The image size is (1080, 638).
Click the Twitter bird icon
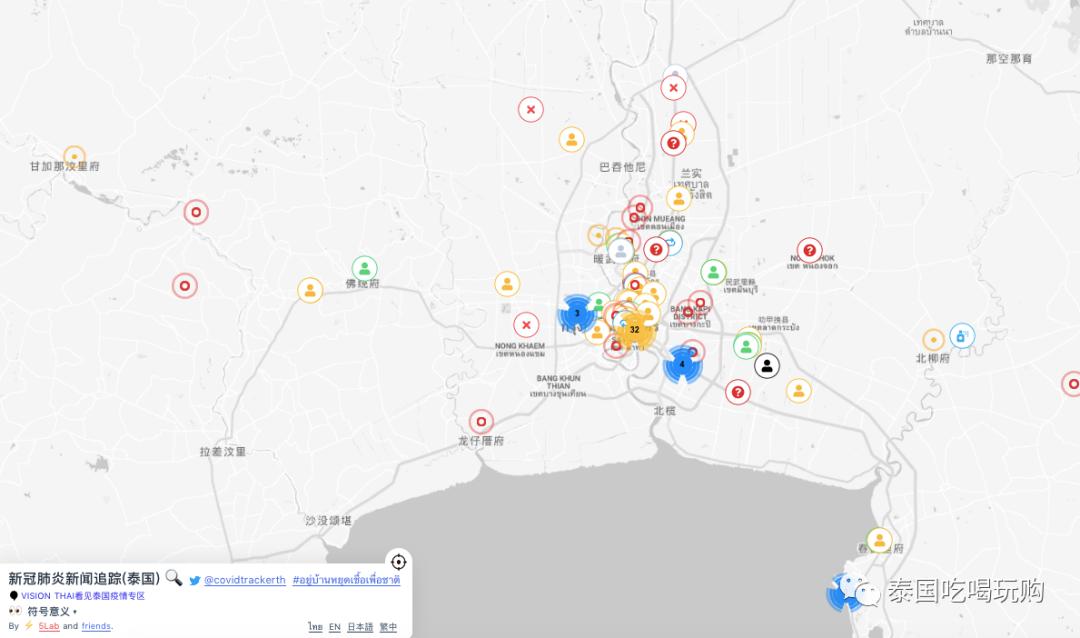point(195,580)
